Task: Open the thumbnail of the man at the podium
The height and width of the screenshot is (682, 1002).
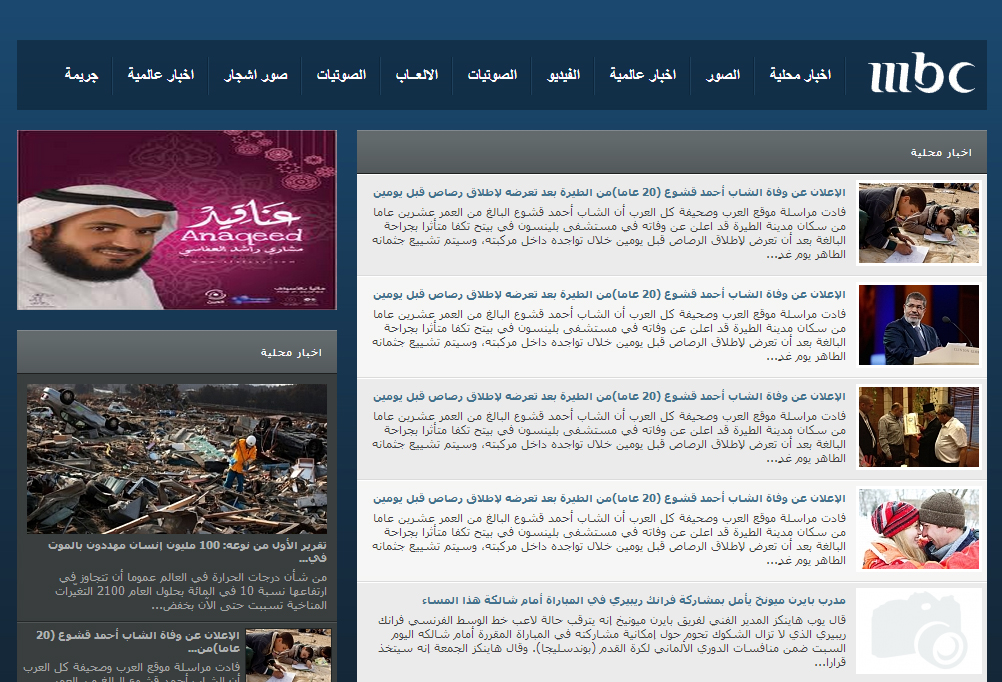Action: (918, 325)
